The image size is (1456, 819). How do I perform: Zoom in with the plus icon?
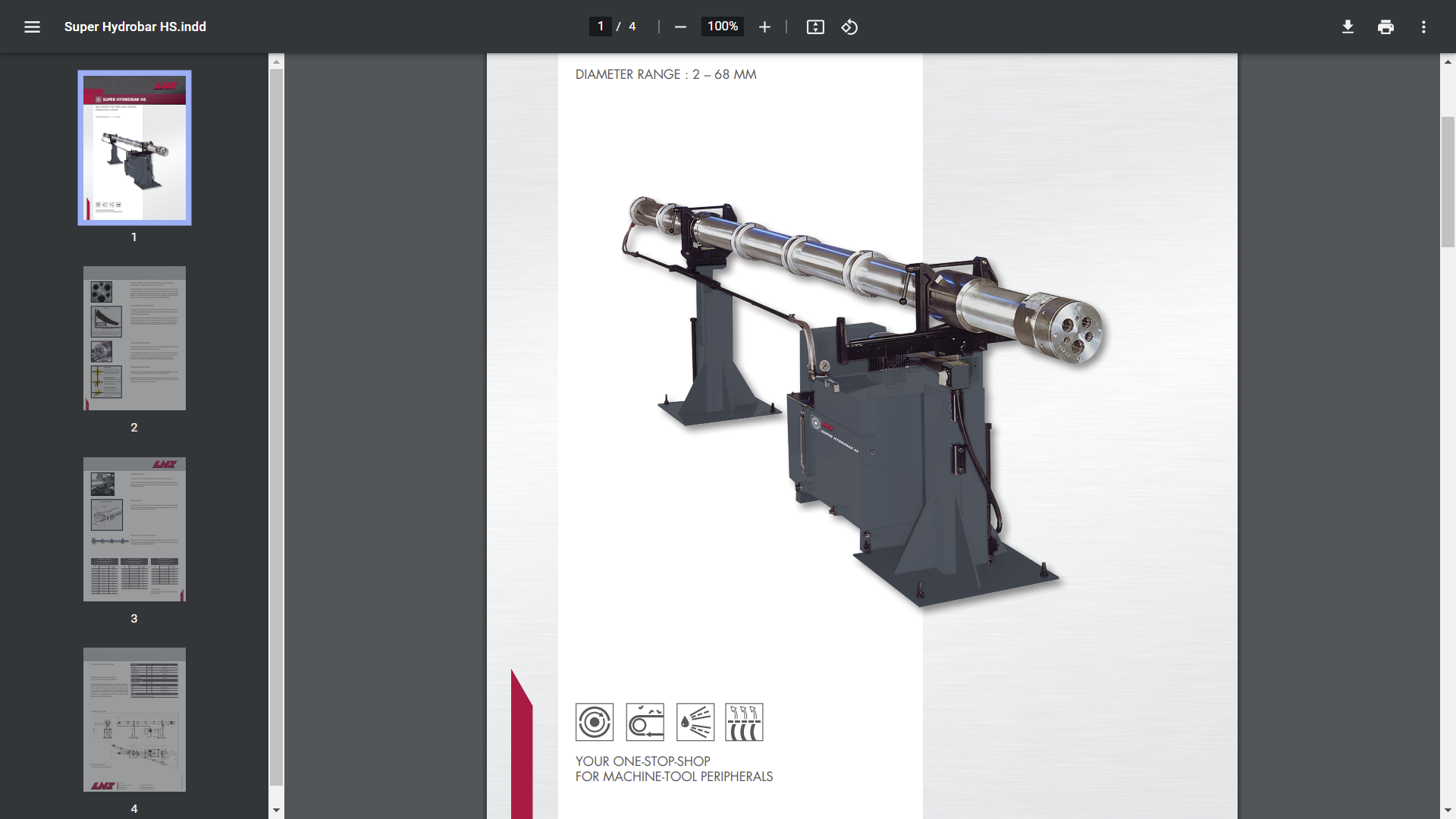coord(764,27)
